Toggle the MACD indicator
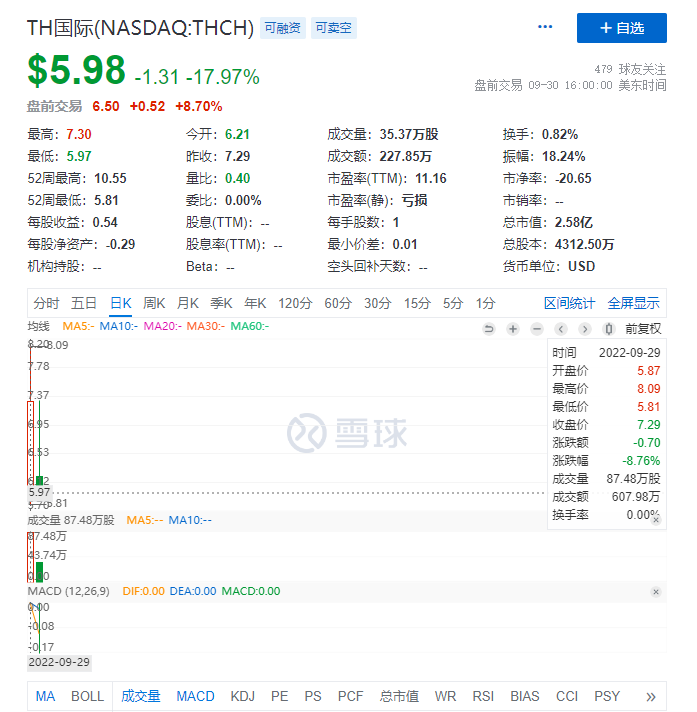697x712 pixels. (x=195, y=696)
